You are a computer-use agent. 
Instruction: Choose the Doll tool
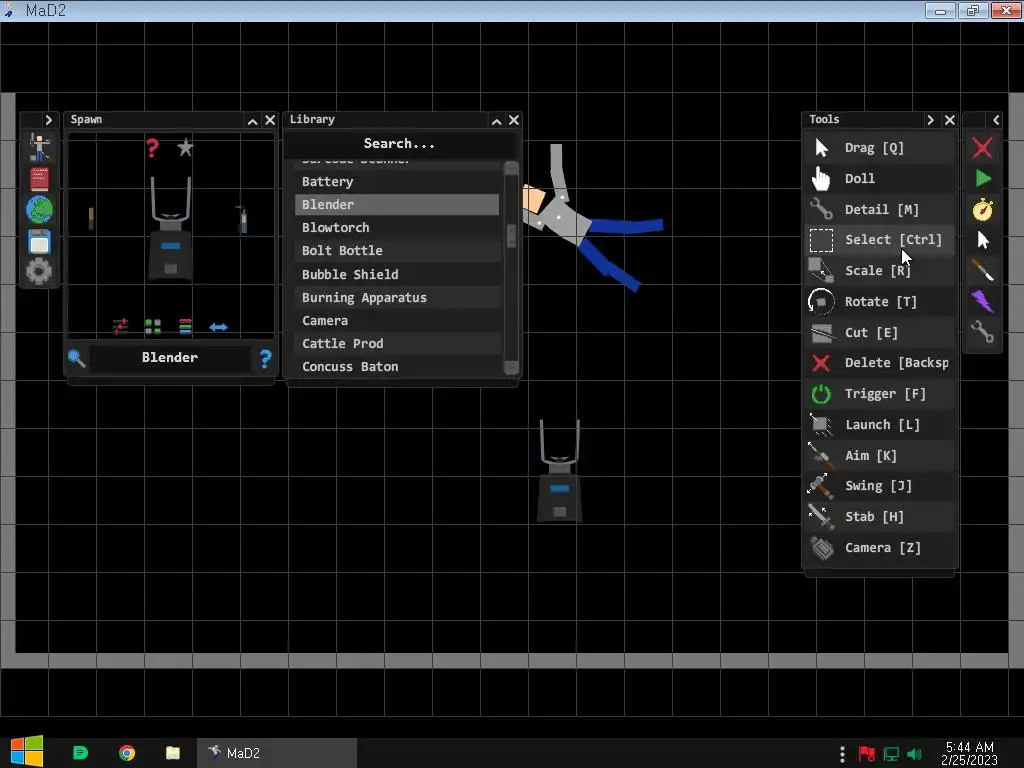click(880, 178)
